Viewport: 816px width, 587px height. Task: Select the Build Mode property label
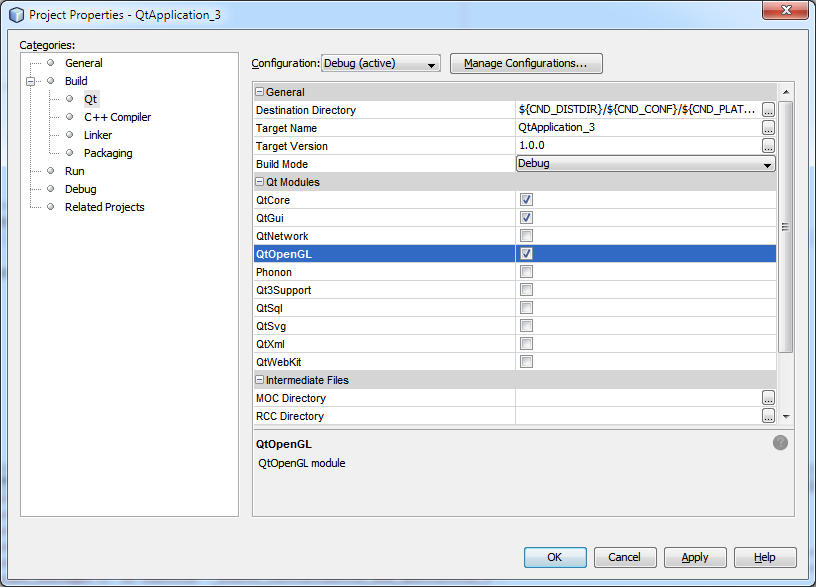[x=282, y=164]
